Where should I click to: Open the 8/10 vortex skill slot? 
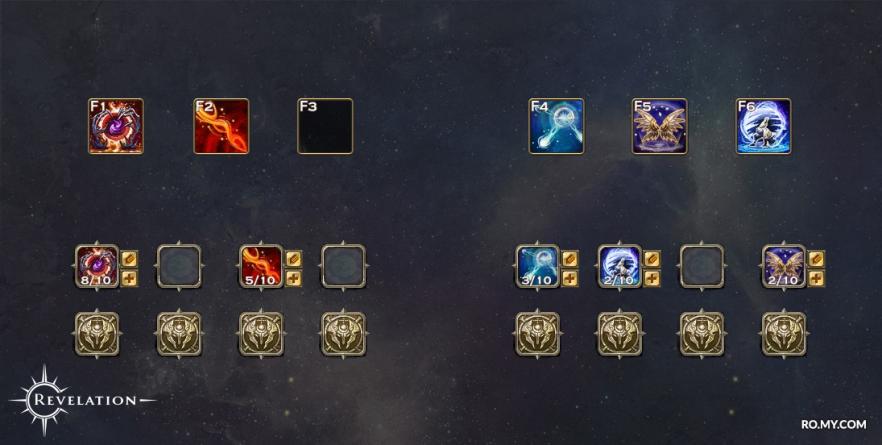click(97, 266)
